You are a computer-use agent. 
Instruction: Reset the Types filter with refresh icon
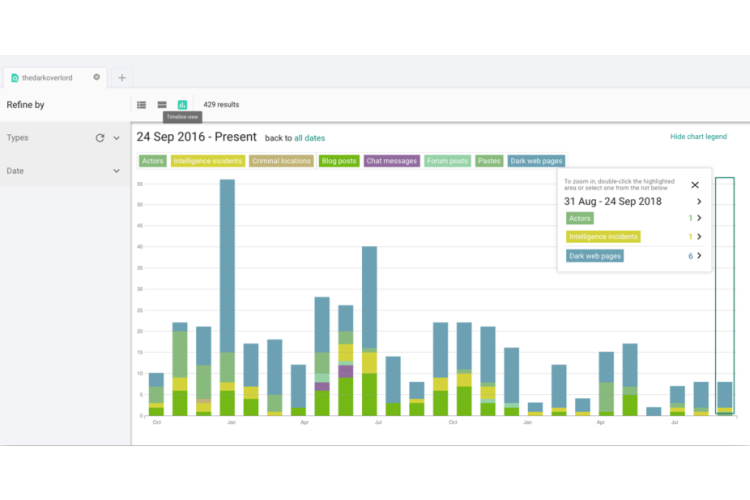click(100, 138)
